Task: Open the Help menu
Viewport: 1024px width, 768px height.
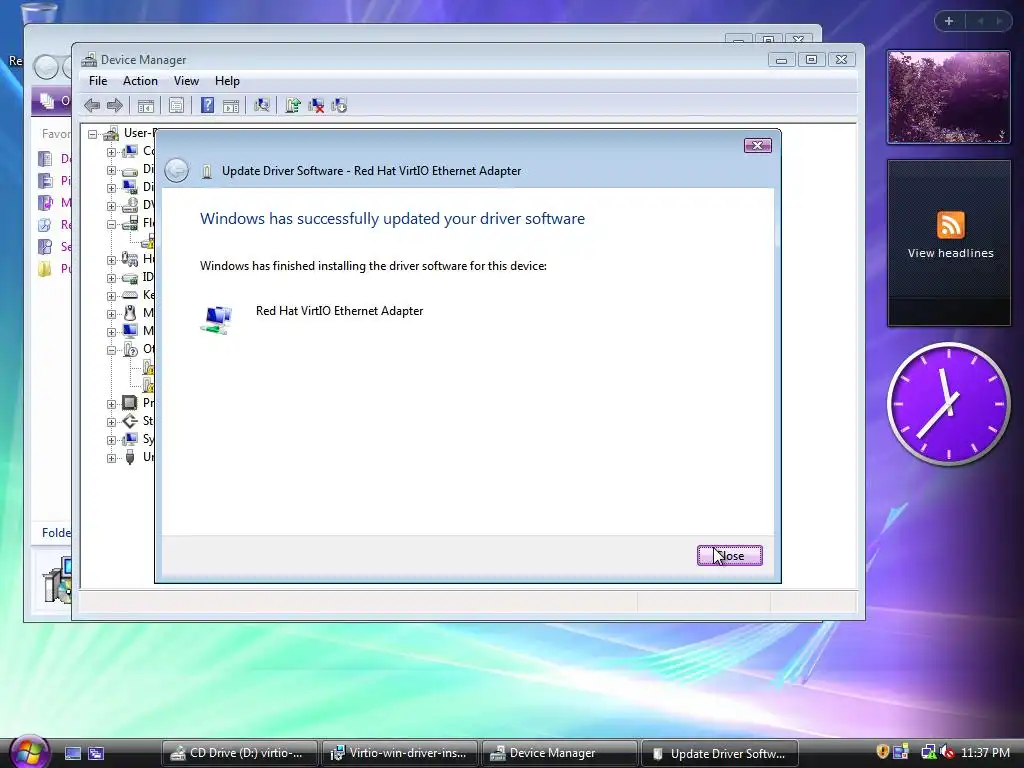Action: click(227, 81)
